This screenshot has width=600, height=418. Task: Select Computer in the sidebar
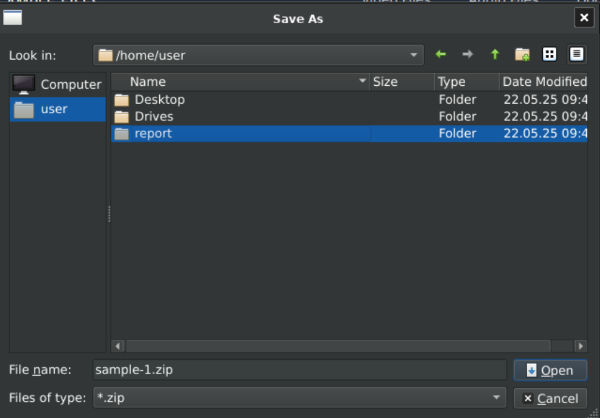(58, 85)
